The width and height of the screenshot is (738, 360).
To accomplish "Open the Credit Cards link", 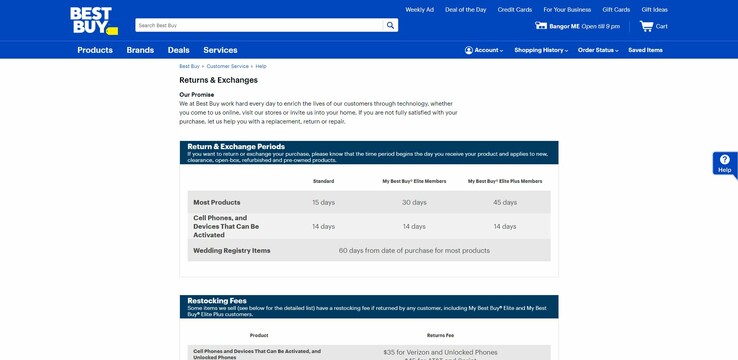I will [x=515, y=9].
